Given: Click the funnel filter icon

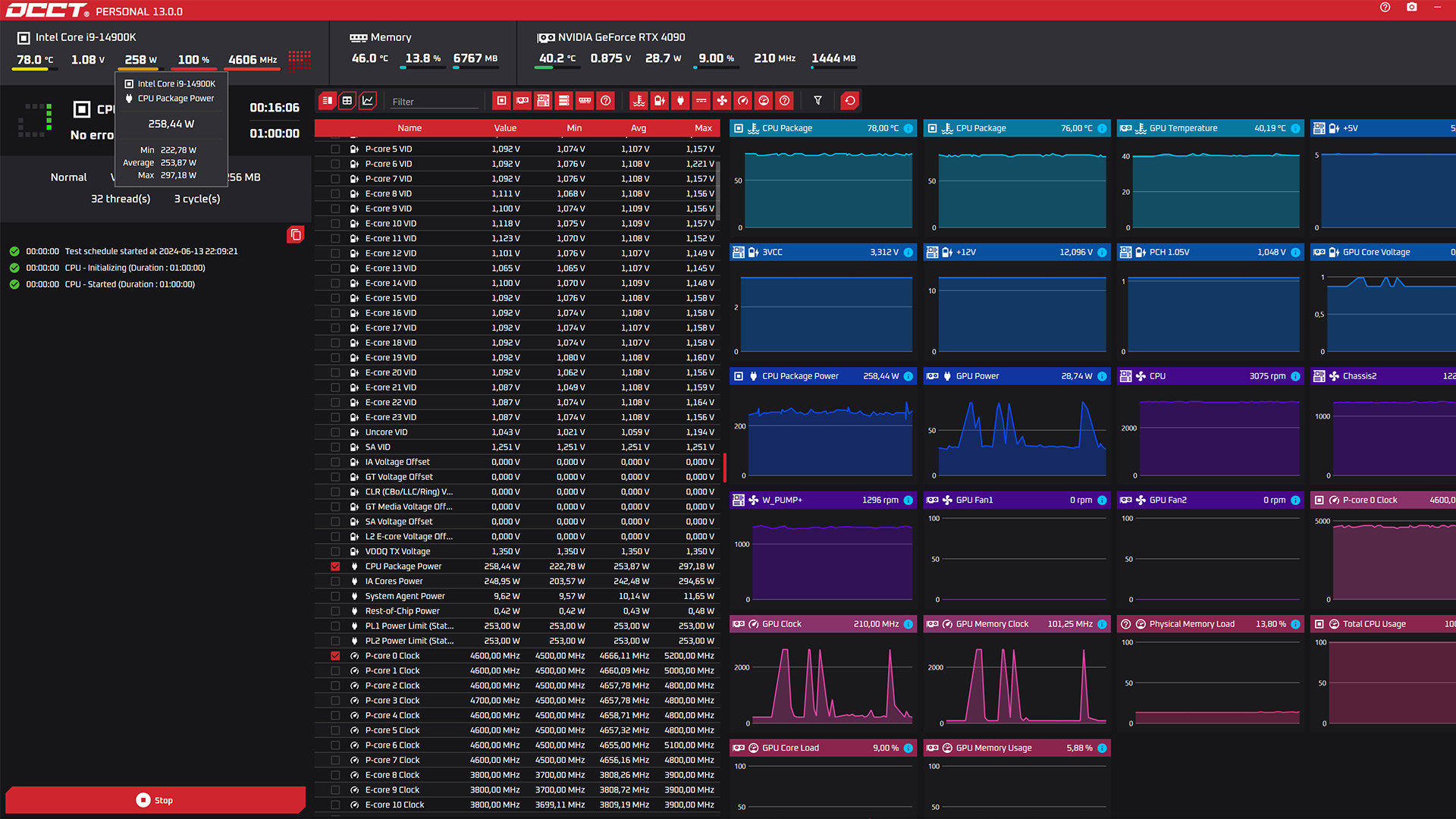Looking at the screenshot, I should click(x=817, y=101).
